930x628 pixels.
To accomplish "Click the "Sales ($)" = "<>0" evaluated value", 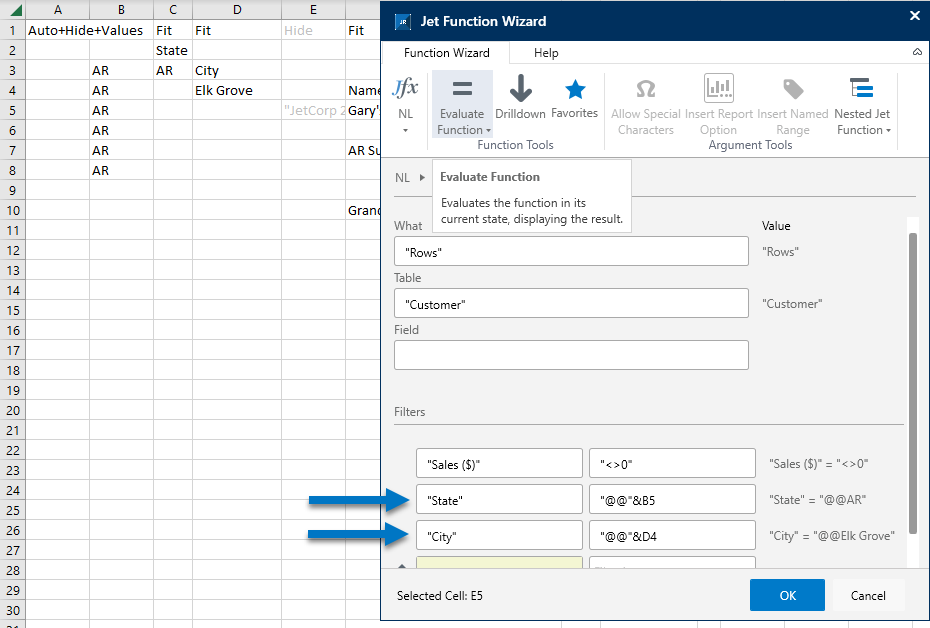I will [818, 464].
